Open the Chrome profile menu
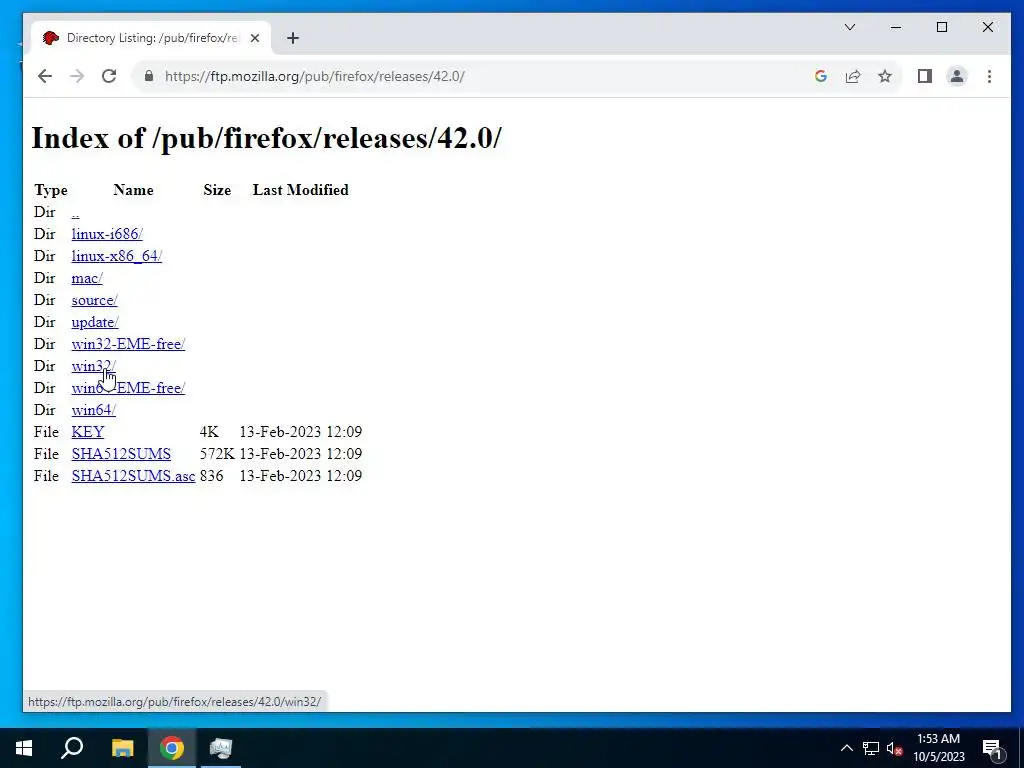1024x768 pixels. tap(957, 76)
